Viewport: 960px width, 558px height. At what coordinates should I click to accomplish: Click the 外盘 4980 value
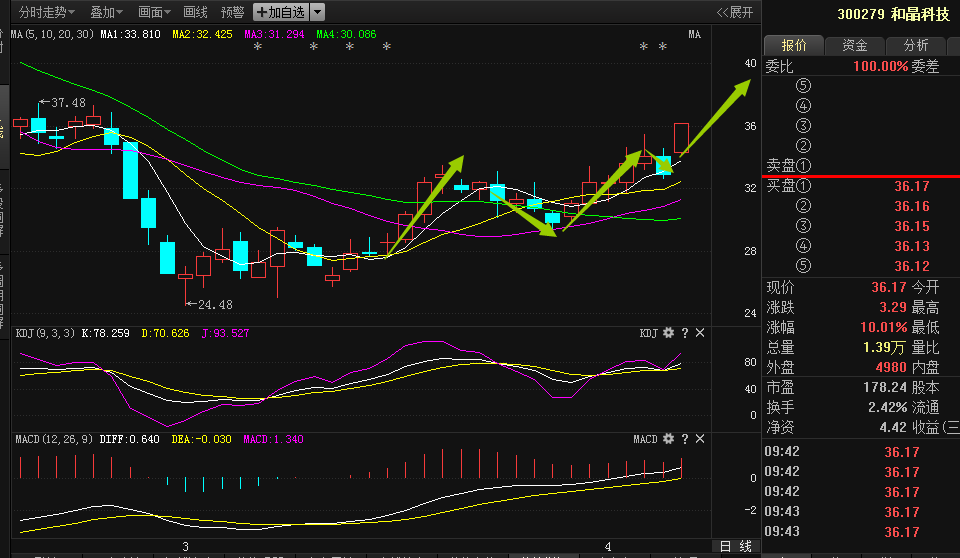[x=891, y=368]
